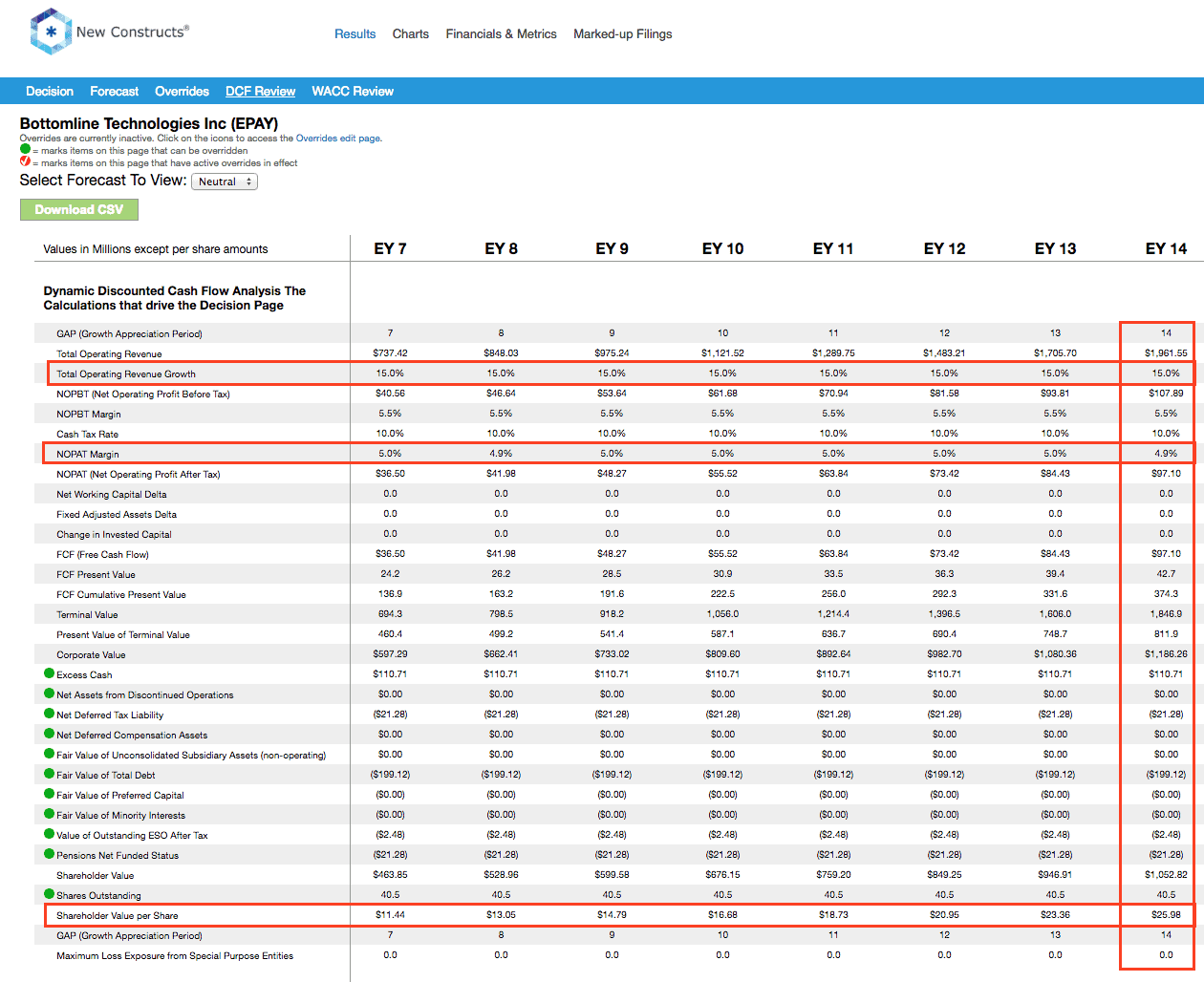Click override dot for Shares Outstanding
This screenshot has height=982, width=1204.
pos(50,894)
